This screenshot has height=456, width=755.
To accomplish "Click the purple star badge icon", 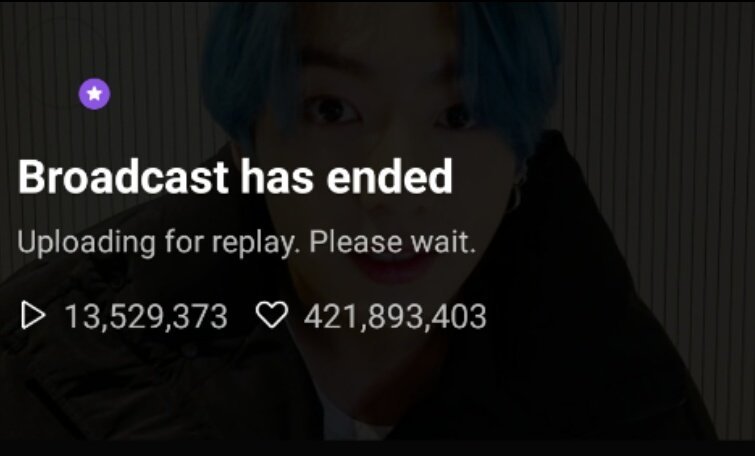I will point(94,94).
